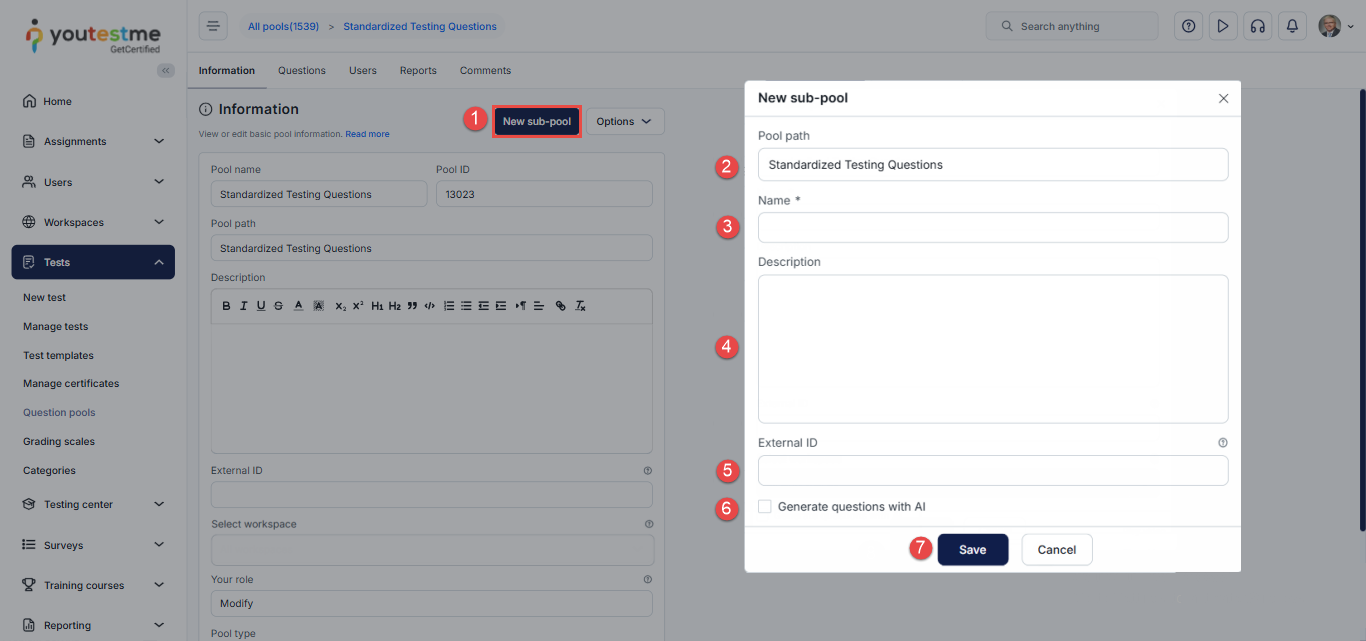Open the Options dropdown
Viewport: 1366px width, 641px height.
click(x=624, y=122)
